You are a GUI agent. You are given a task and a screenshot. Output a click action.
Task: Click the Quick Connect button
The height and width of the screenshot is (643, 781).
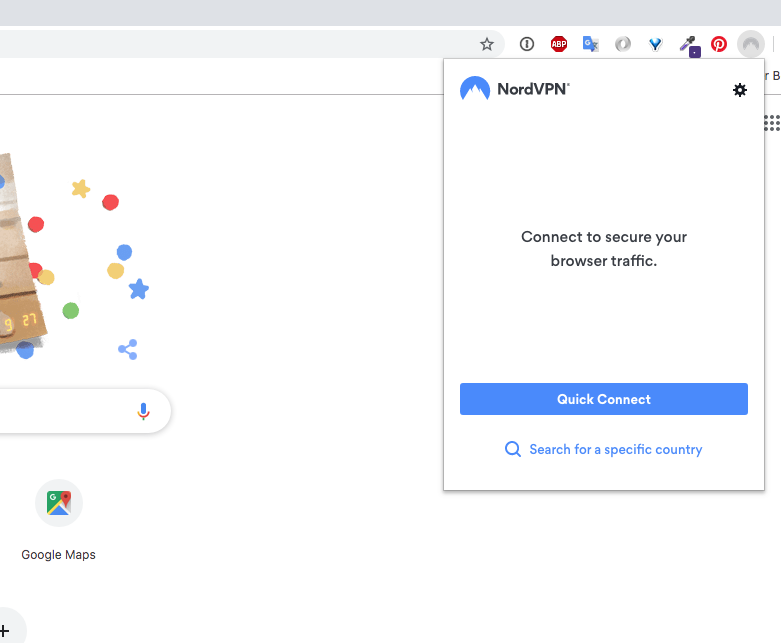[x=603, y=399]
